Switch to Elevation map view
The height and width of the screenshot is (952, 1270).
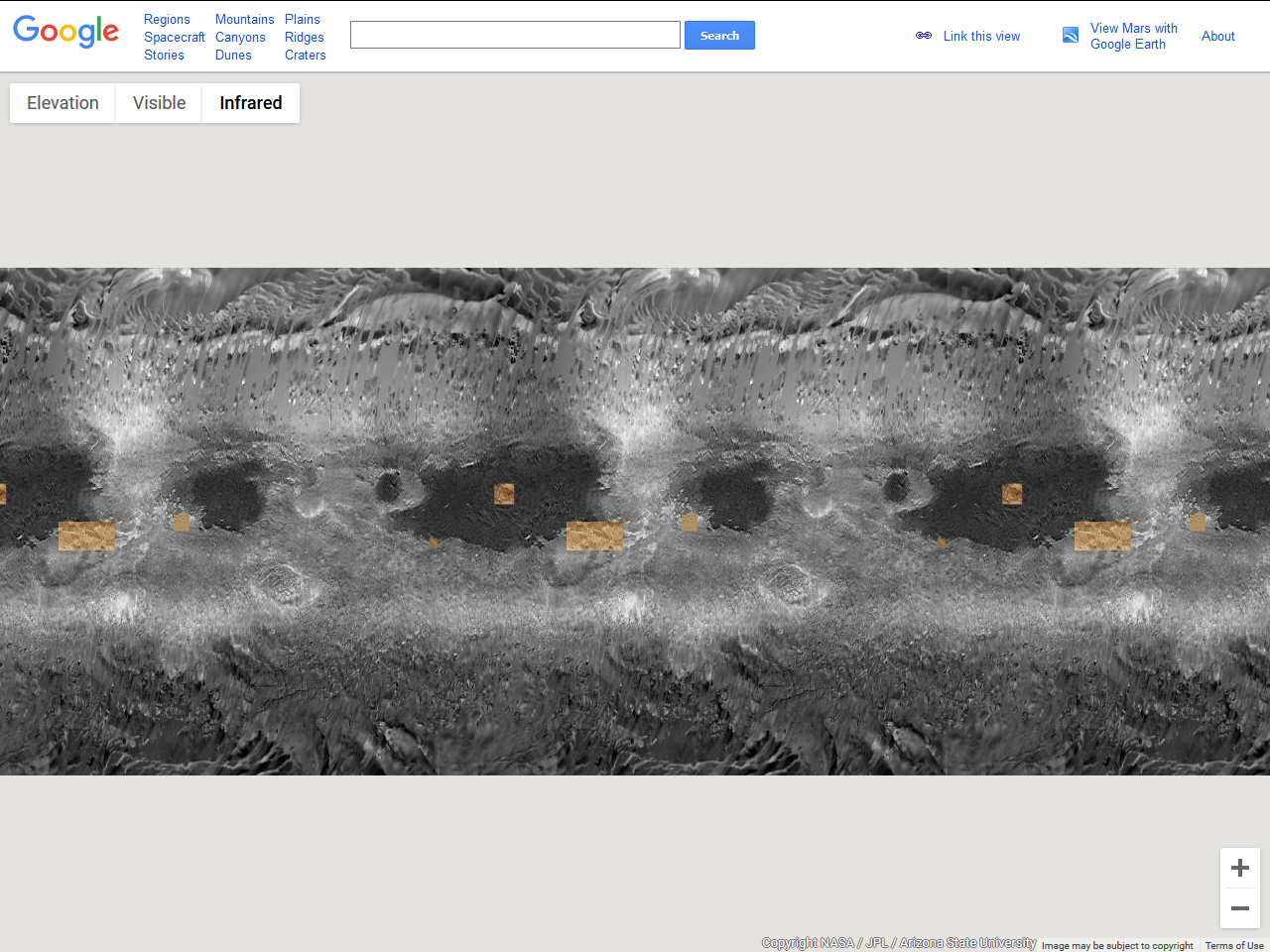pyautogui.click(x=63, y=103)
